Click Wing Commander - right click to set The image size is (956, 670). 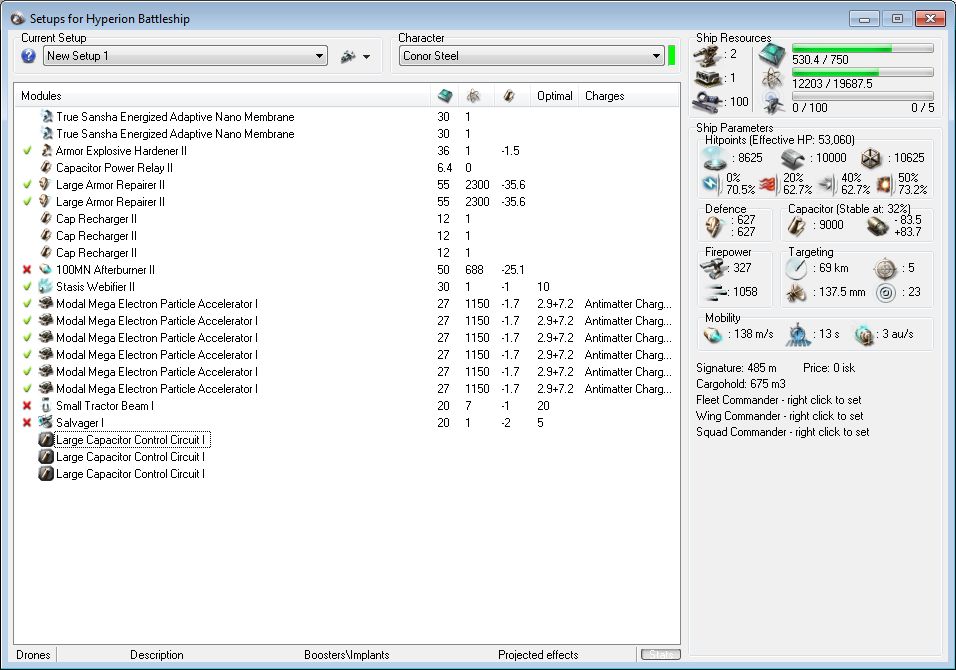pyautogui.click(x=780, y=416)
